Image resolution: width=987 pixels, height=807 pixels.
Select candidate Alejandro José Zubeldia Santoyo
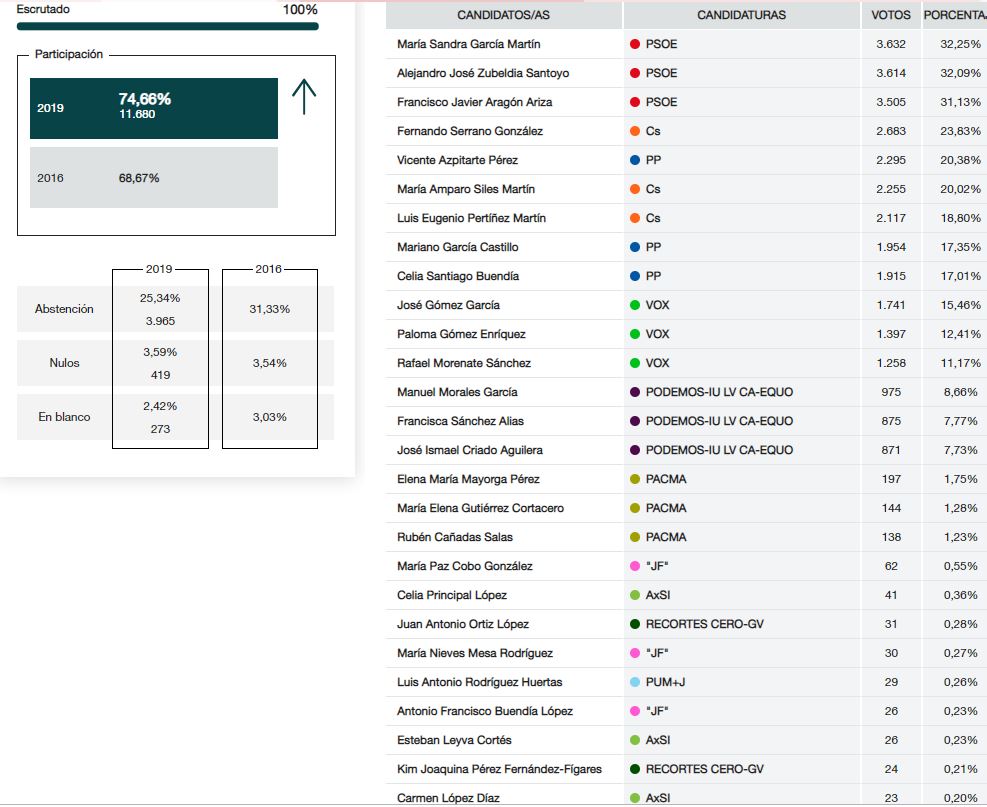click(x=482, y=73)
